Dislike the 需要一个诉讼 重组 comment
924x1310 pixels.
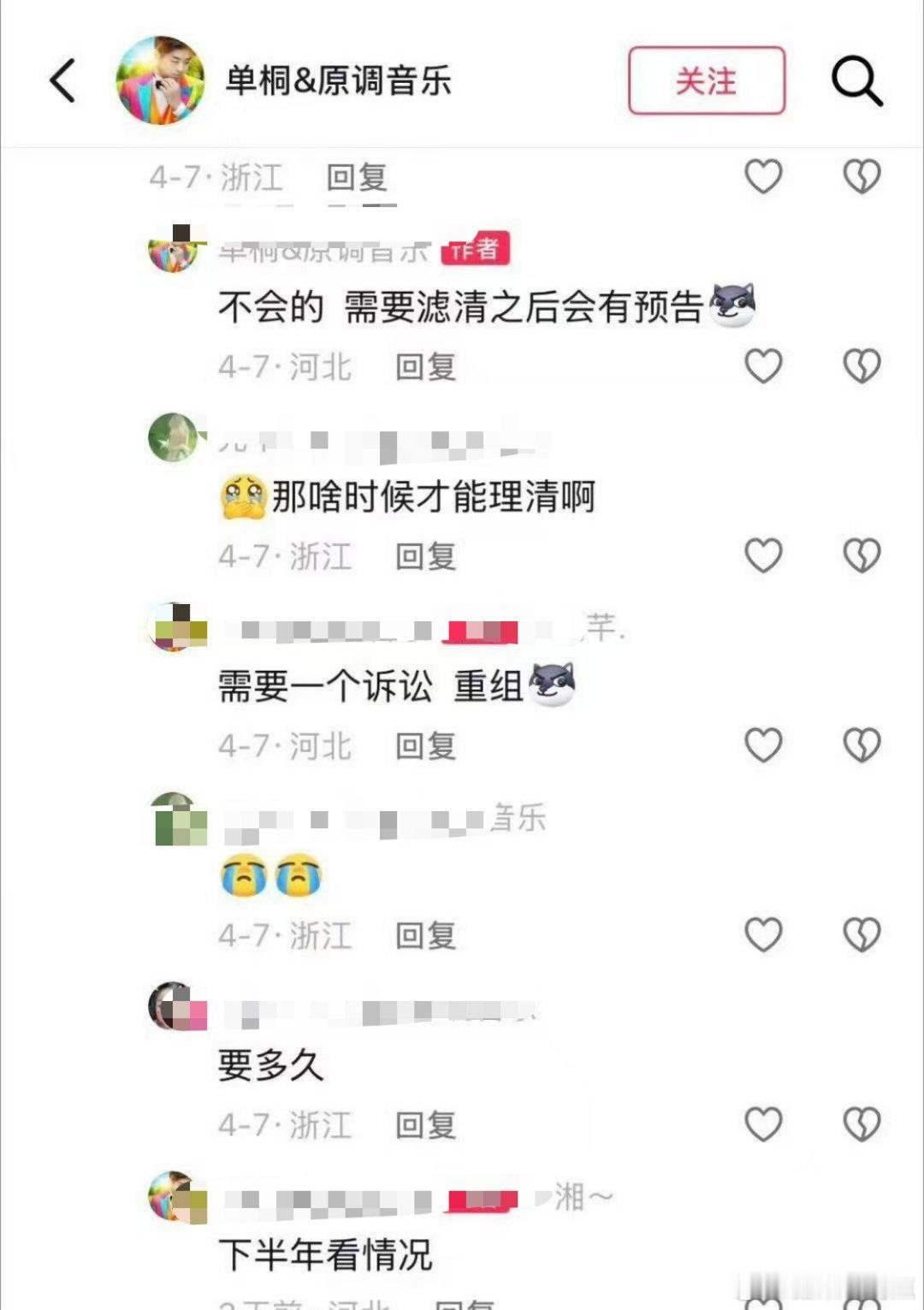pyautogui.click(x=862, y=745)
